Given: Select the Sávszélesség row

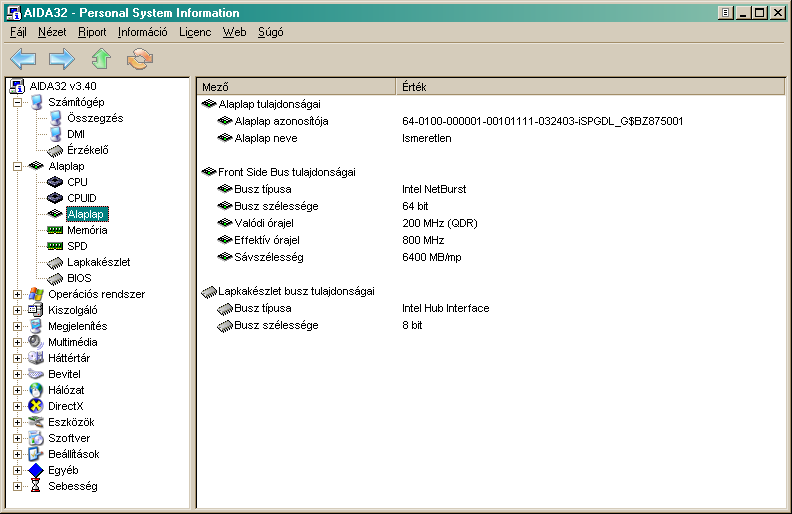Looking at the screenshot, I should click(x=491, y=258).
